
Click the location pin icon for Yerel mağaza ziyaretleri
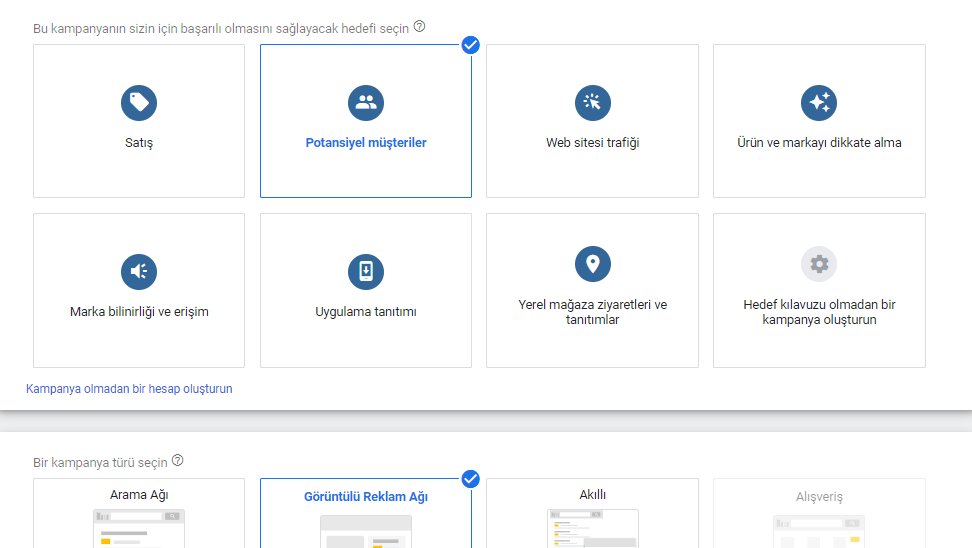tap(592, 264)
